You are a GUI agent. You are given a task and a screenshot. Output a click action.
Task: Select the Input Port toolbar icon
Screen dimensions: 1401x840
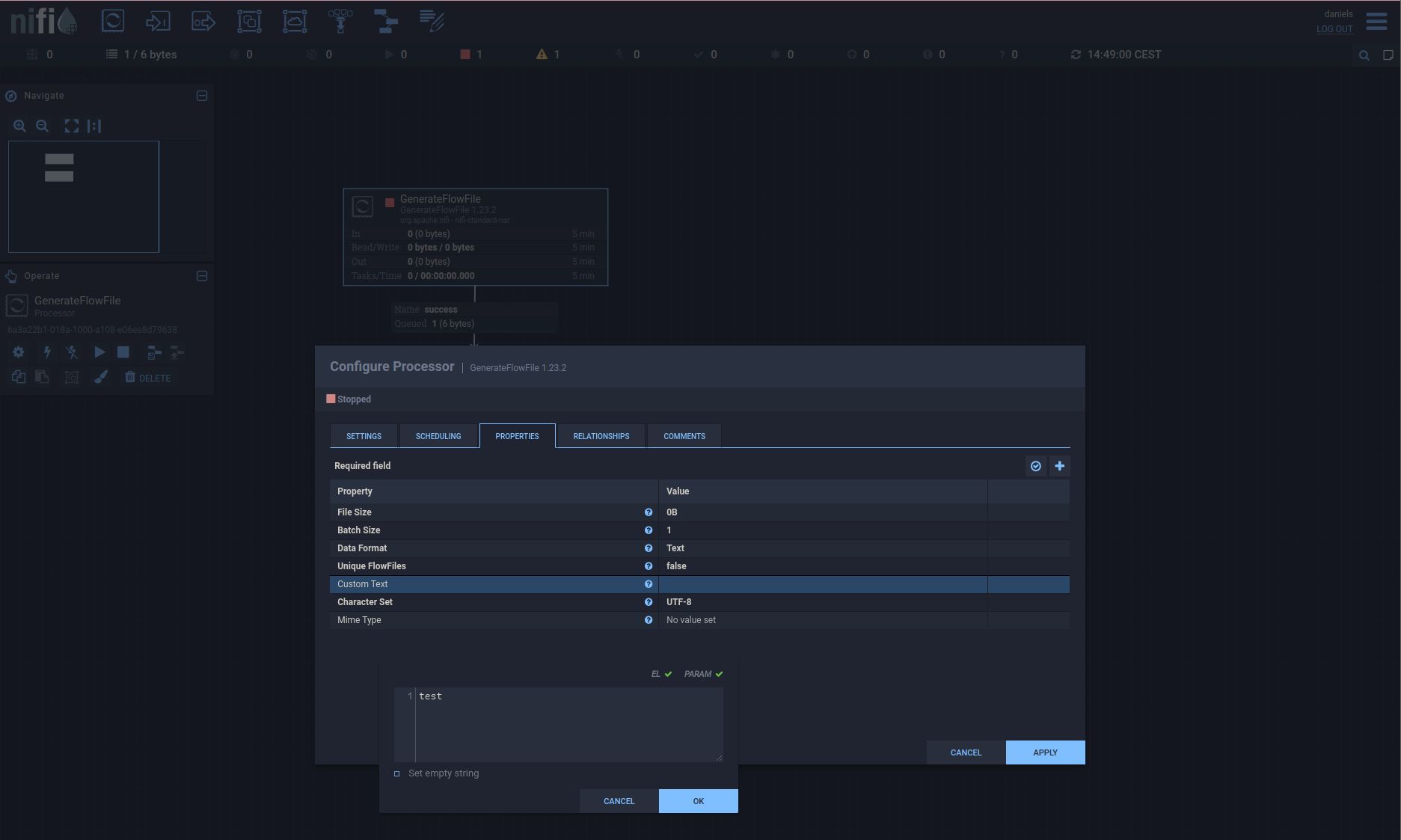(158, 20)
